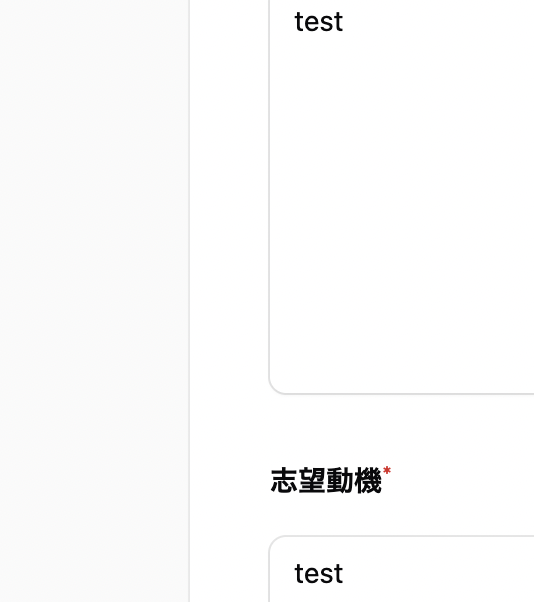
Task: Click the blank gray sidebar panel
Action: pos(94,301)
